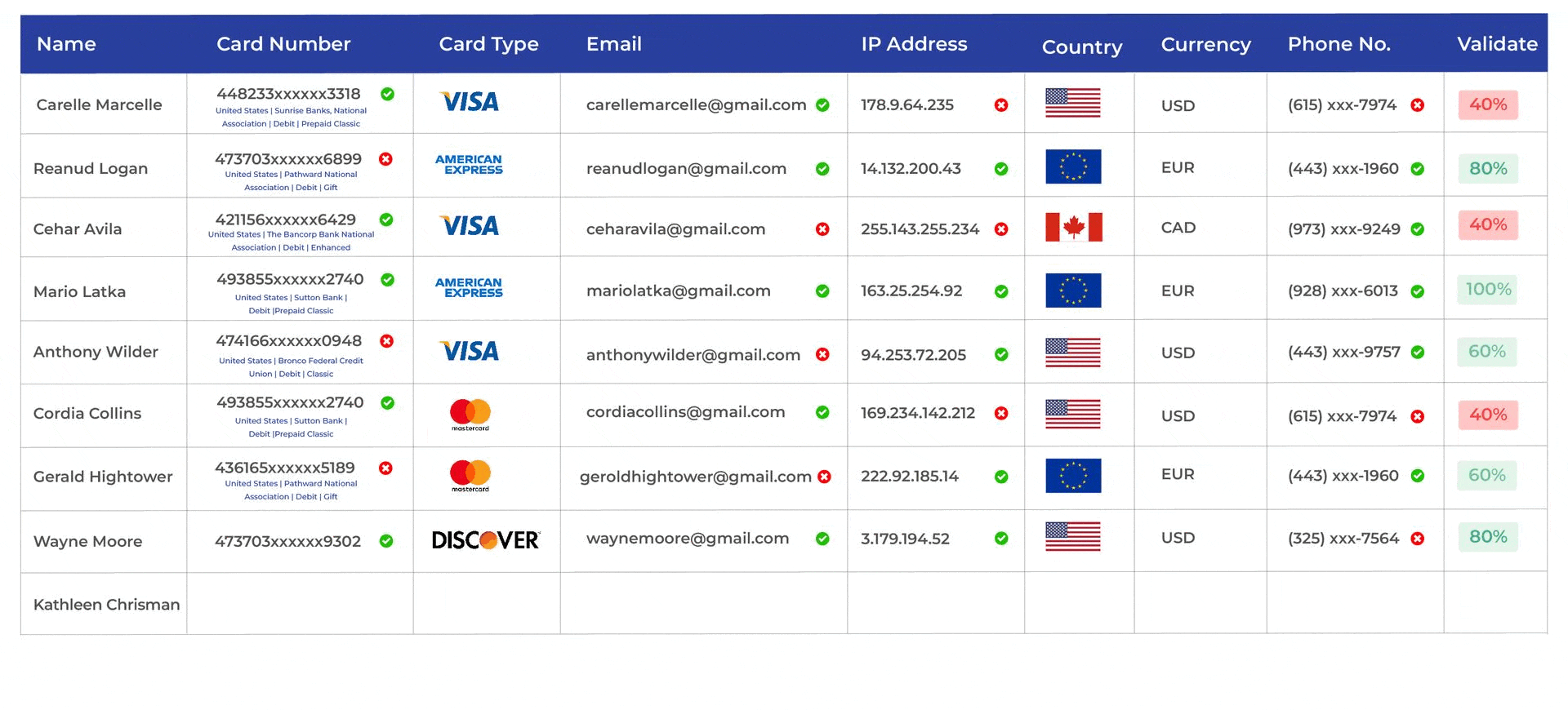Screen dimensions: 1568x710
Task: Click the Discover logo in Wayne Moore's row
Action: point(485,540)
